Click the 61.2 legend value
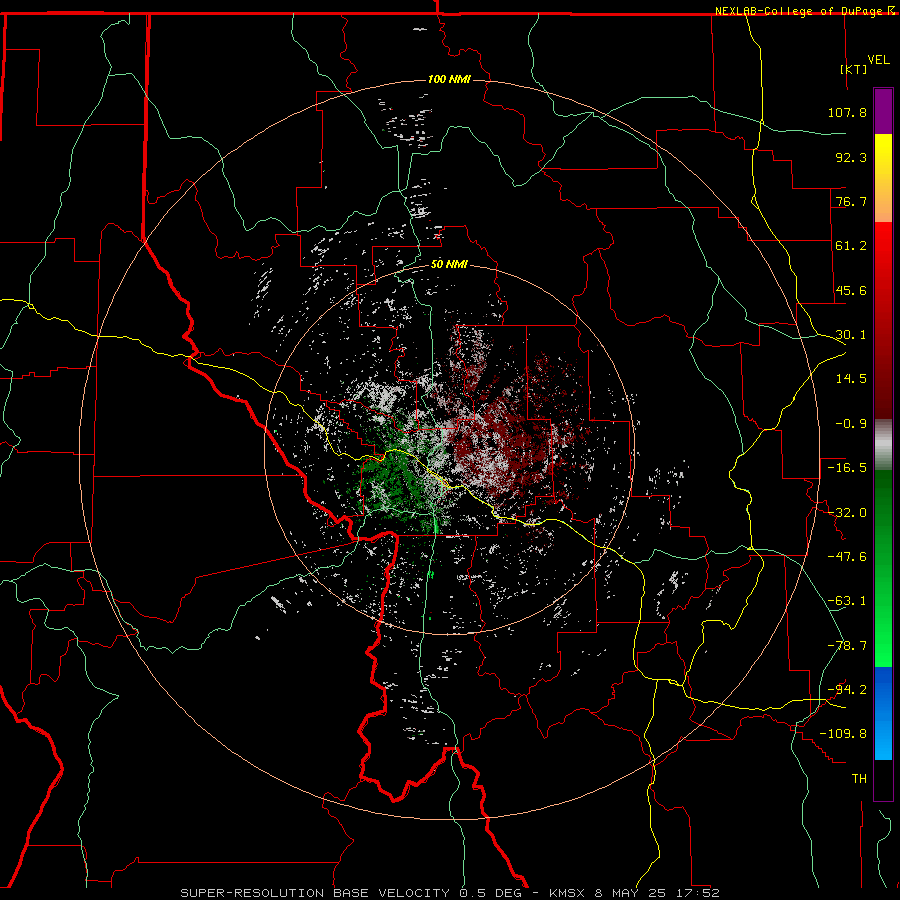Screen dimensions: 900x900 851,246
